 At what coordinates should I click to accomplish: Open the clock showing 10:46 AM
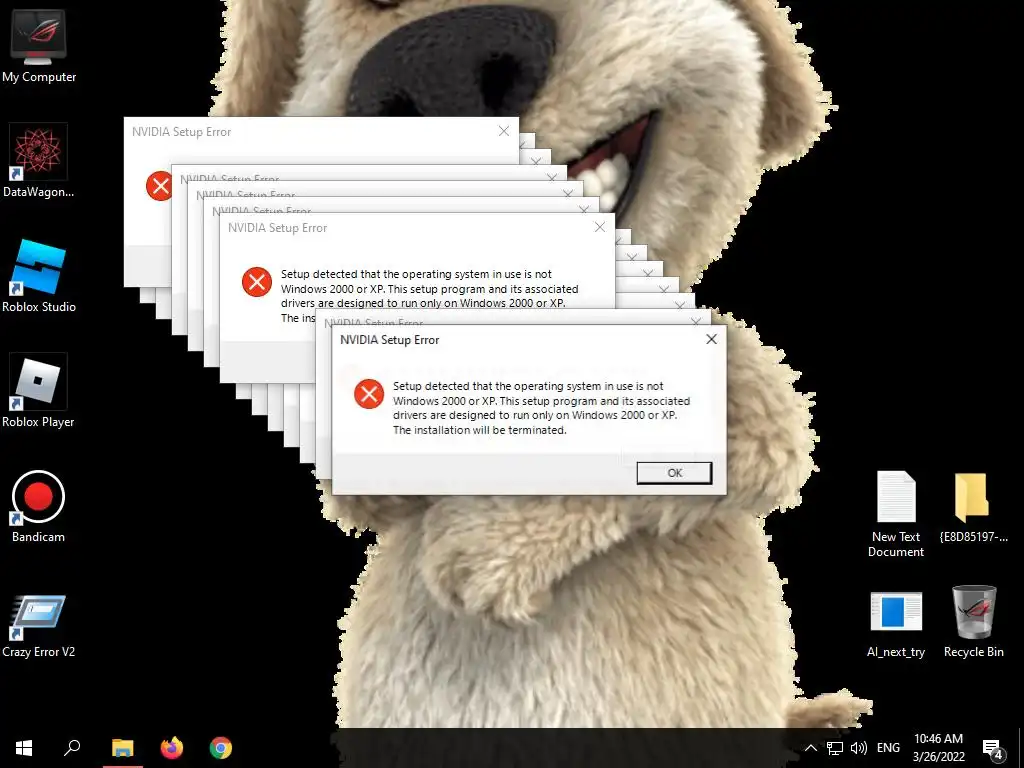click(938, 748)
